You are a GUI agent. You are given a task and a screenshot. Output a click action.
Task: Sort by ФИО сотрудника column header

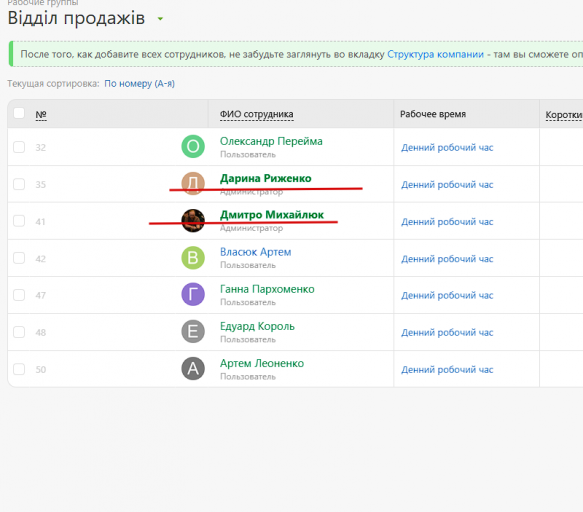coord(257,114)
